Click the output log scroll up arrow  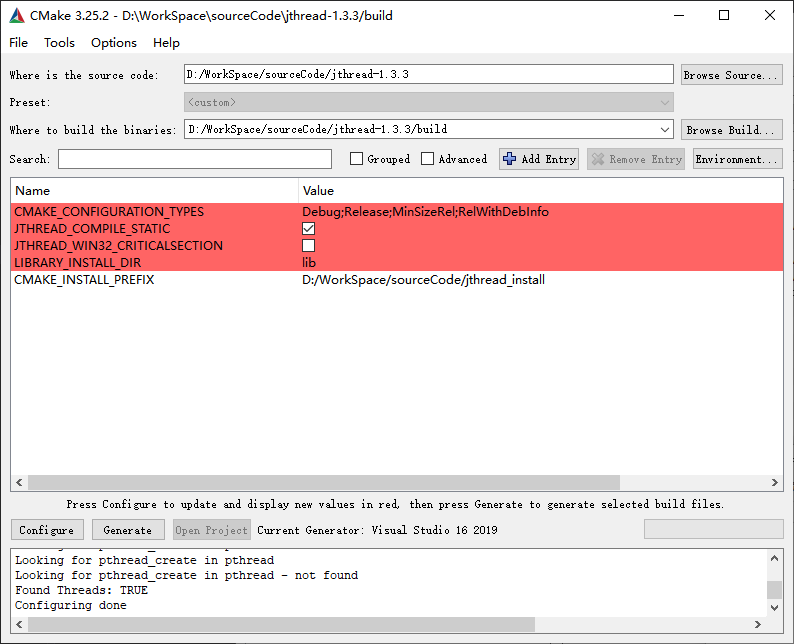(774, 558)
